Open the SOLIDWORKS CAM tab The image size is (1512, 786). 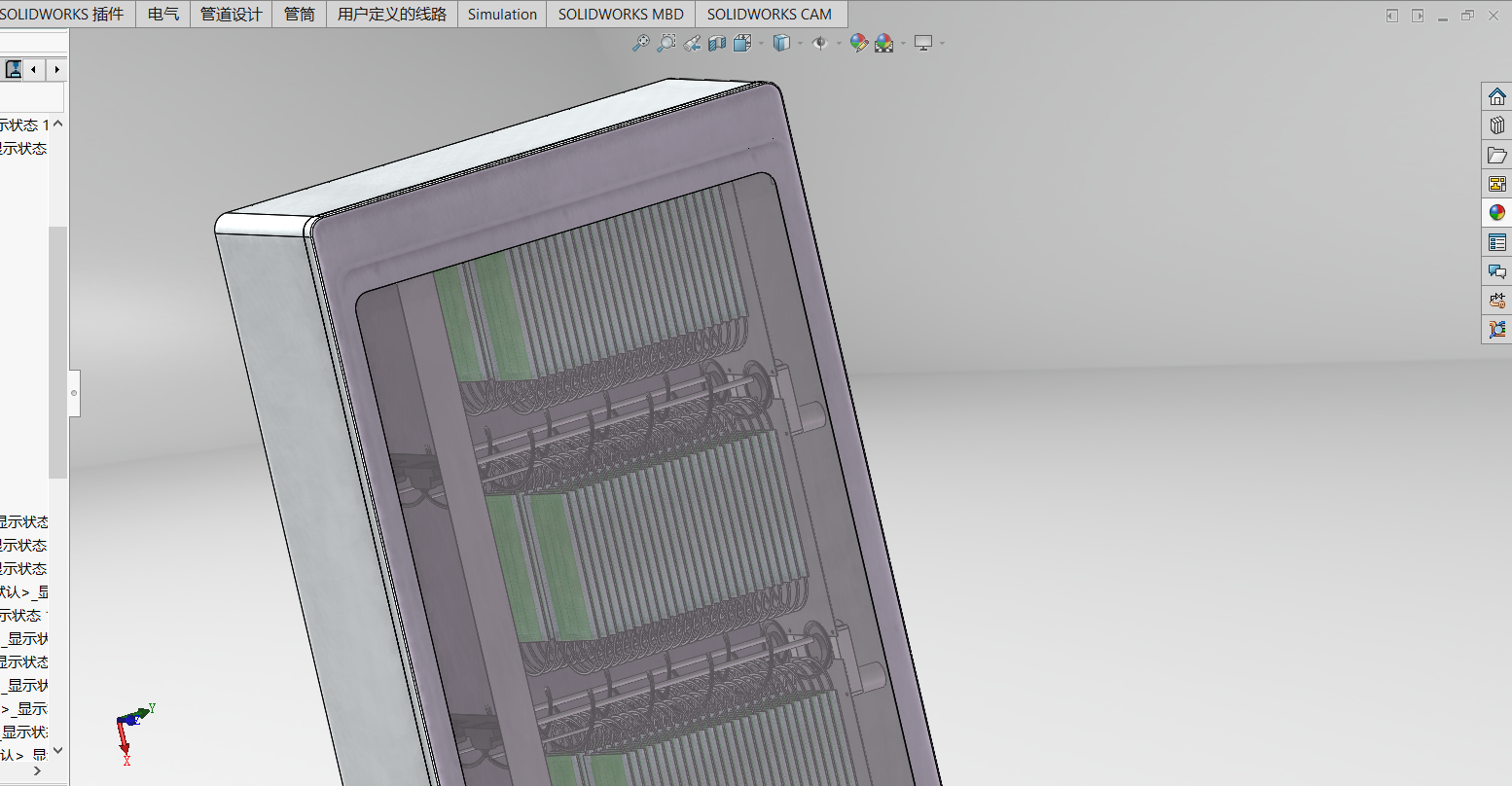(770, 14)
